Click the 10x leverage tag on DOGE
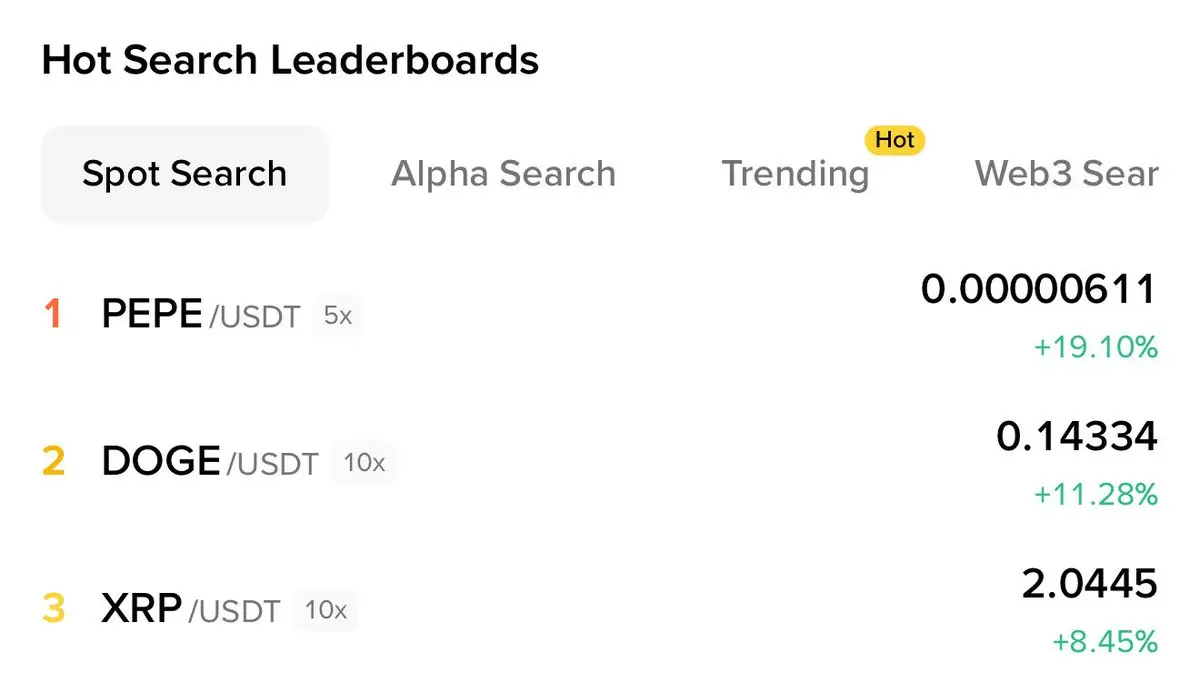Viewport: 1200px width, 683px height. (x=364, y=463)
